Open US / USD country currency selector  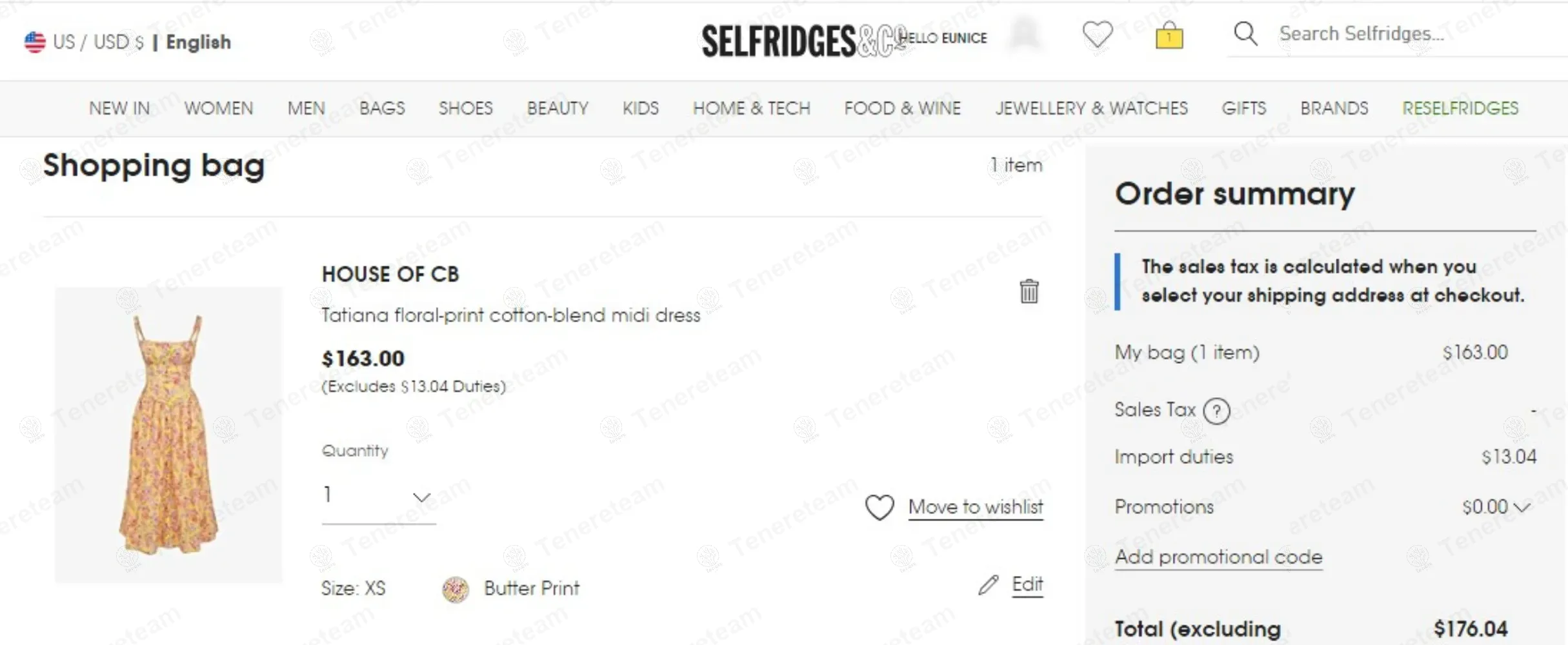pyautogui.click(x=97, y=42)
